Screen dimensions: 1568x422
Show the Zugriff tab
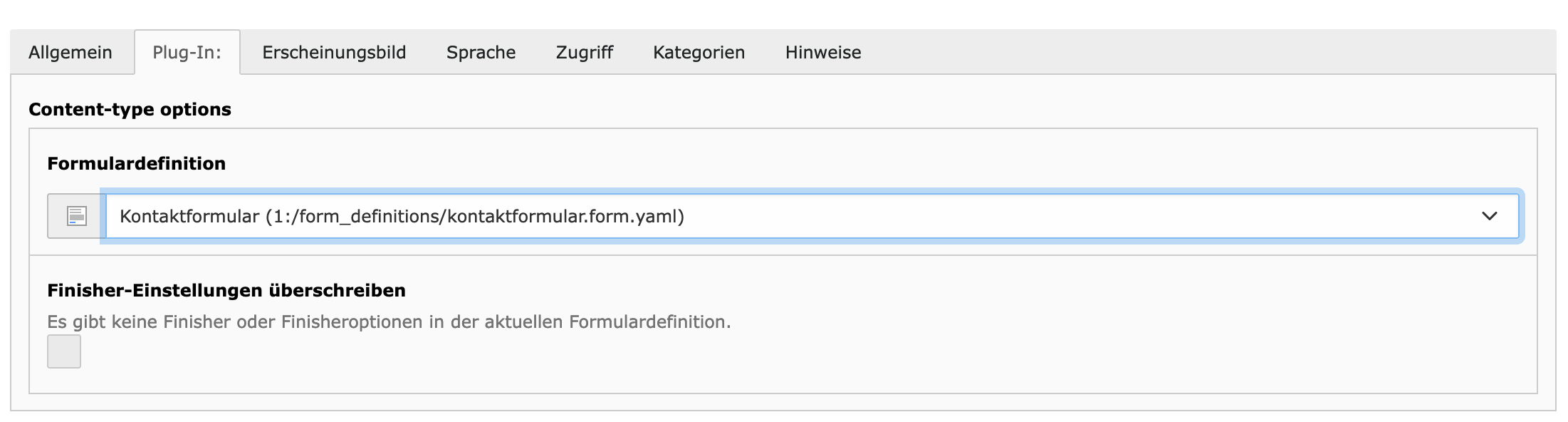[584, 53]
